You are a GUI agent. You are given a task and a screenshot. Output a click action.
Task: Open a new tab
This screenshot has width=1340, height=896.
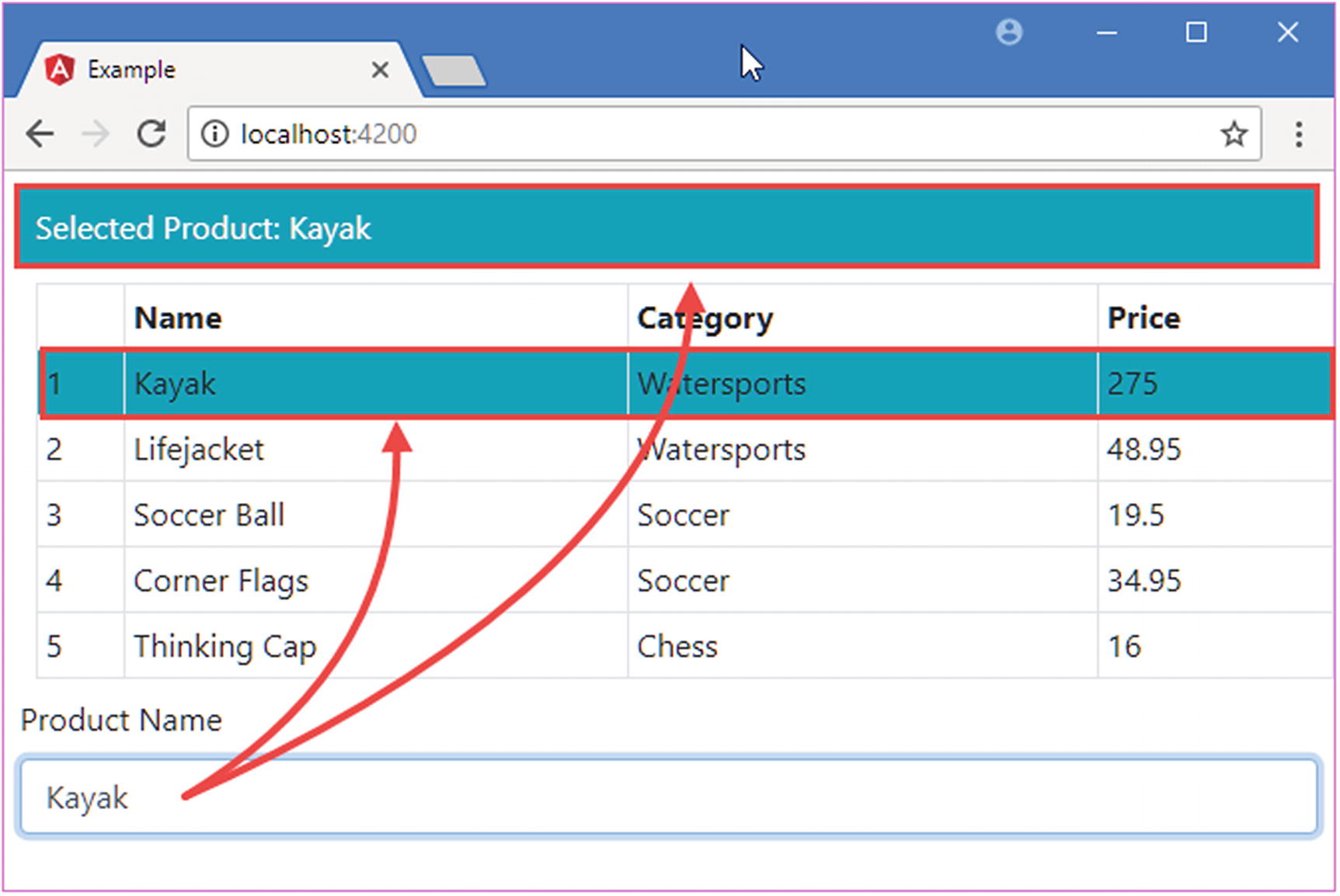click(454, 71)
